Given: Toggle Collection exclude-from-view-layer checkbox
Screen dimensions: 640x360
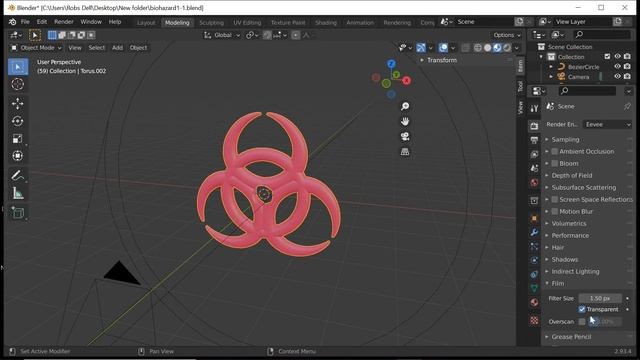Looking at the screenshot, I should click(x=607, y=57).
